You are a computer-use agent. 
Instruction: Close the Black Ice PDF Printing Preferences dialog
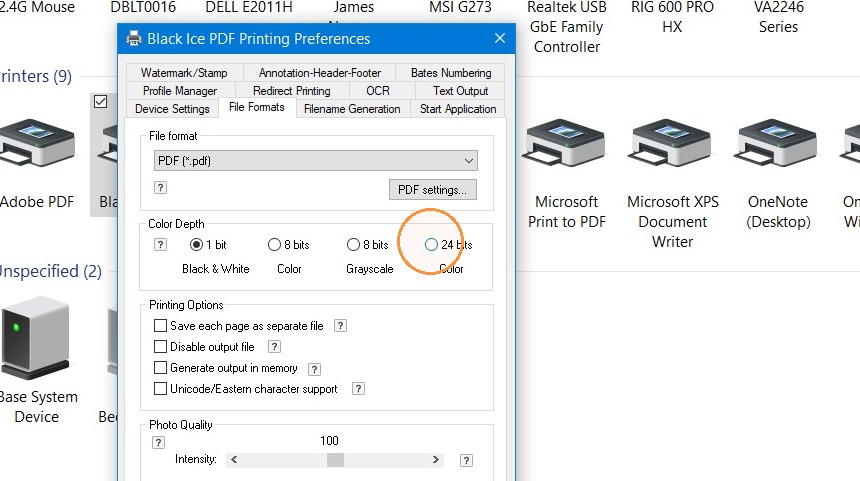[x=500, y=38]
